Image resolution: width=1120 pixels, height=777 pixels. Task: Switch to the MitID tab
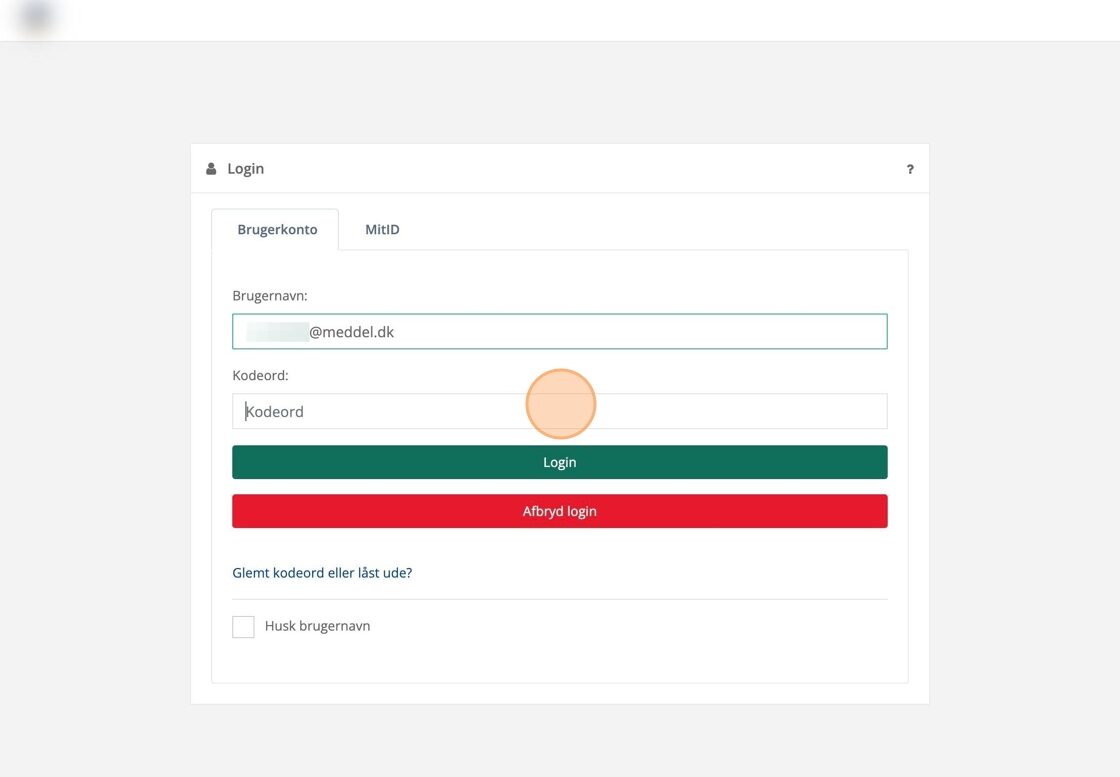click(x=382, y=229)
